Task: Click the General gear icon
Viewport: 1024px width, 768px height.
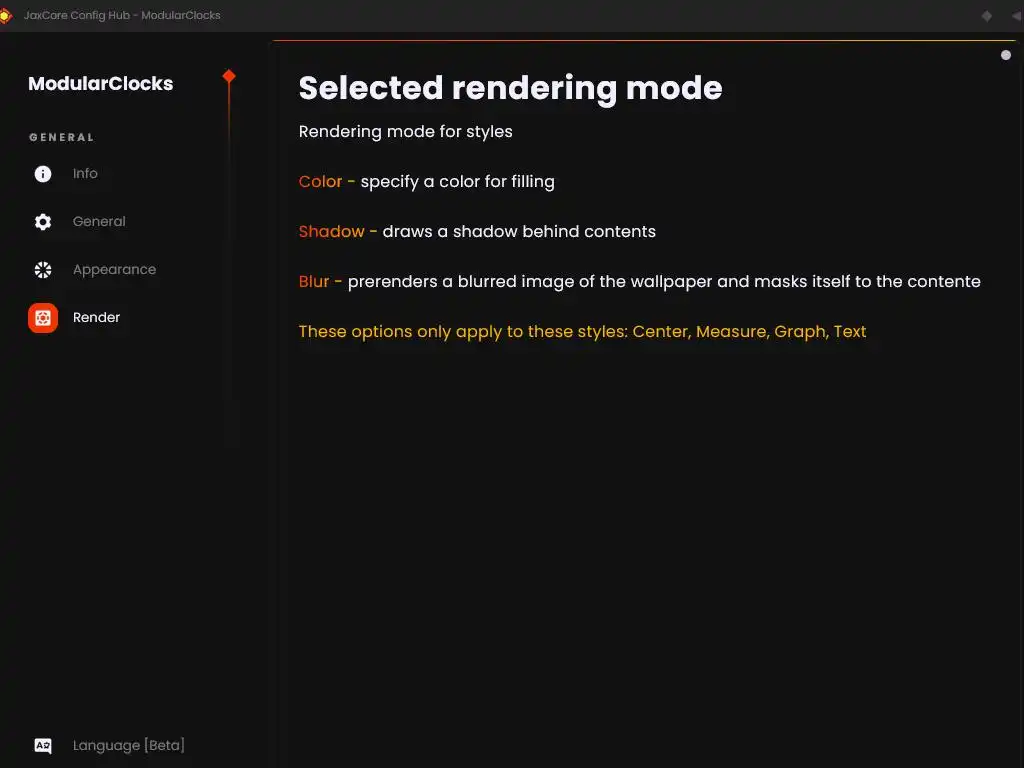Action: point(43,222)
